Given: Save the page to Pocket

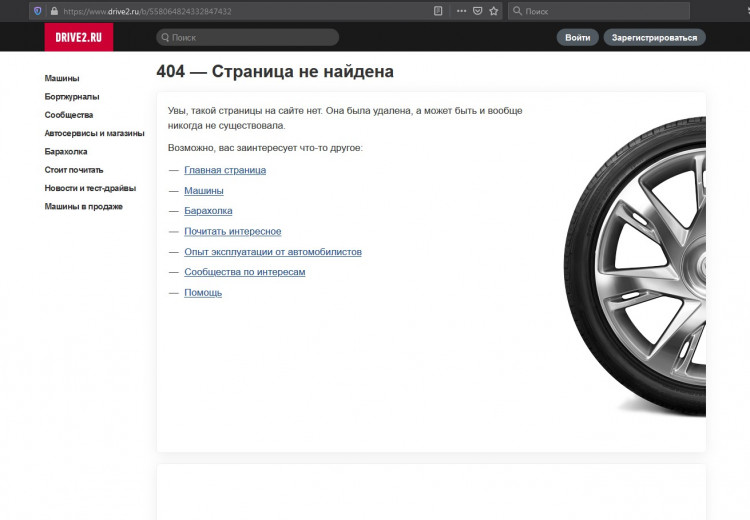Looking at the screenshot, I should 477,11.
